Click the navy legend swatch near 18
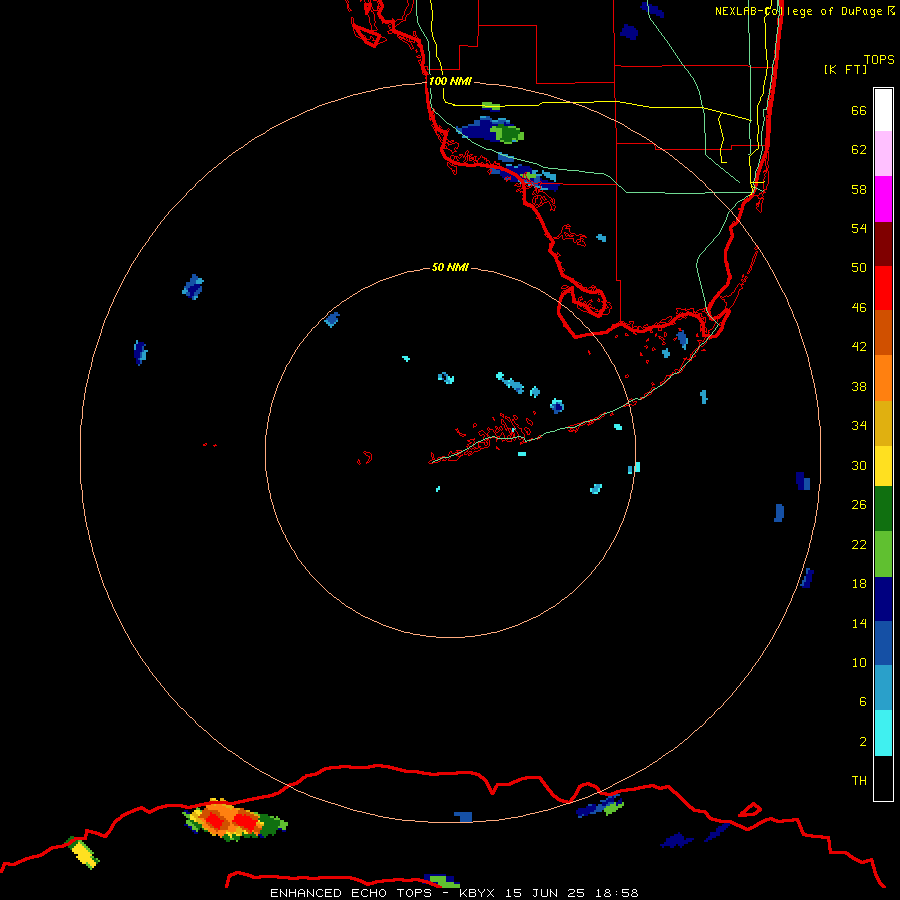Viewport: 900px width, 900px height. tap(883, 599)
